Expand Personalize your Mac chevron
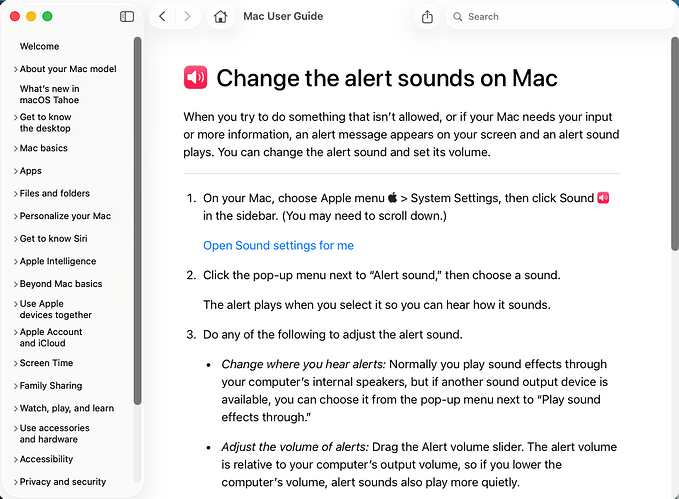Image resolution: width=679 pixels, height=499 pixels. tap(16, 216)
